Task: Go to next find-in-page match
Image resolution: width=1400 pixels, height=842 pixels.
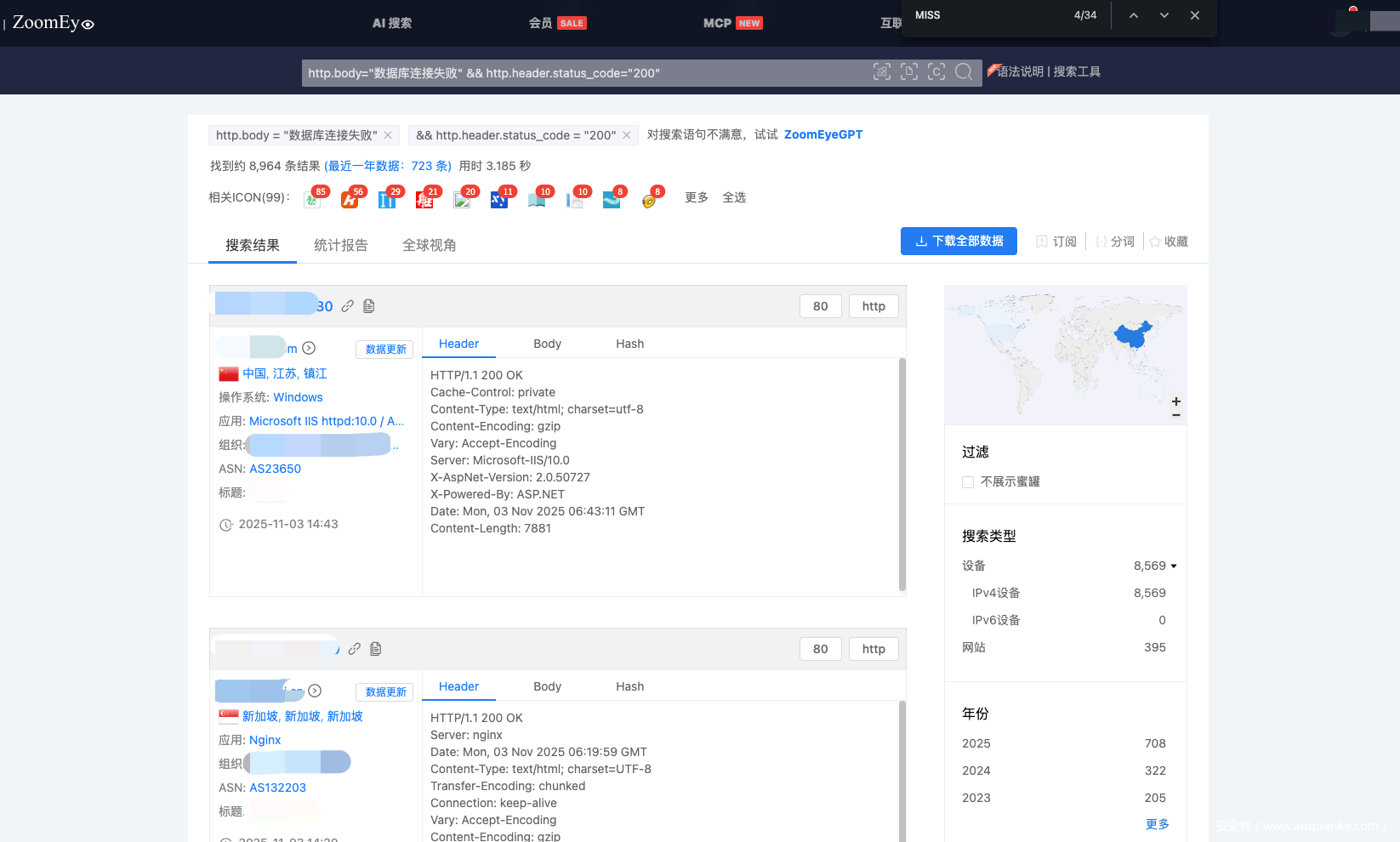Action: click(1164, 15)
